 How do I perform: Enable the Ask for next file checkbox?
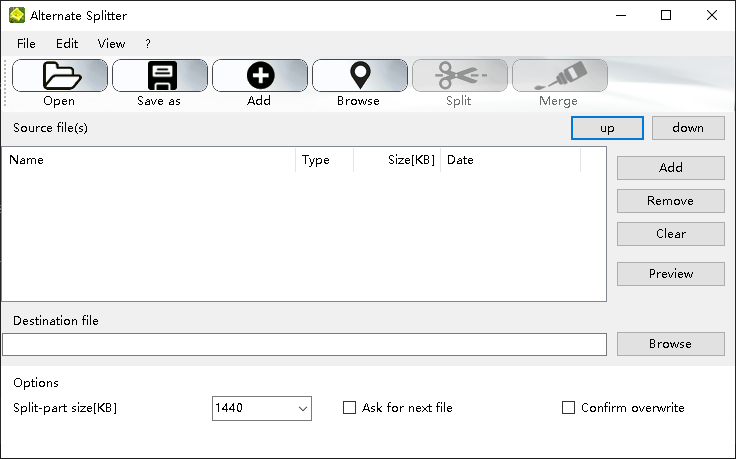coord(350,408)
